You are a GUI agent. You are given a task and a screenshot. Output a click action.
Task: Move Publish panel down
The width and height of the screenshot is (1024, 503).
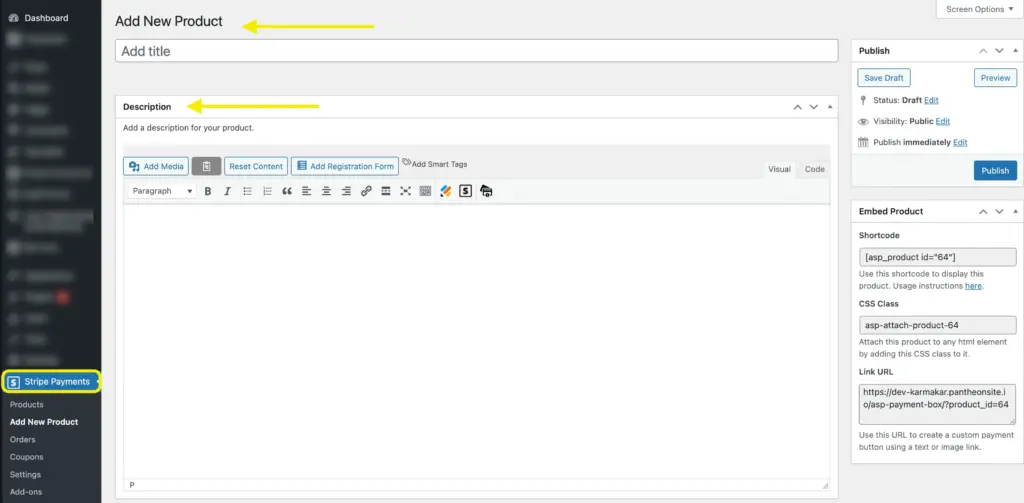[x=999, y=50]
